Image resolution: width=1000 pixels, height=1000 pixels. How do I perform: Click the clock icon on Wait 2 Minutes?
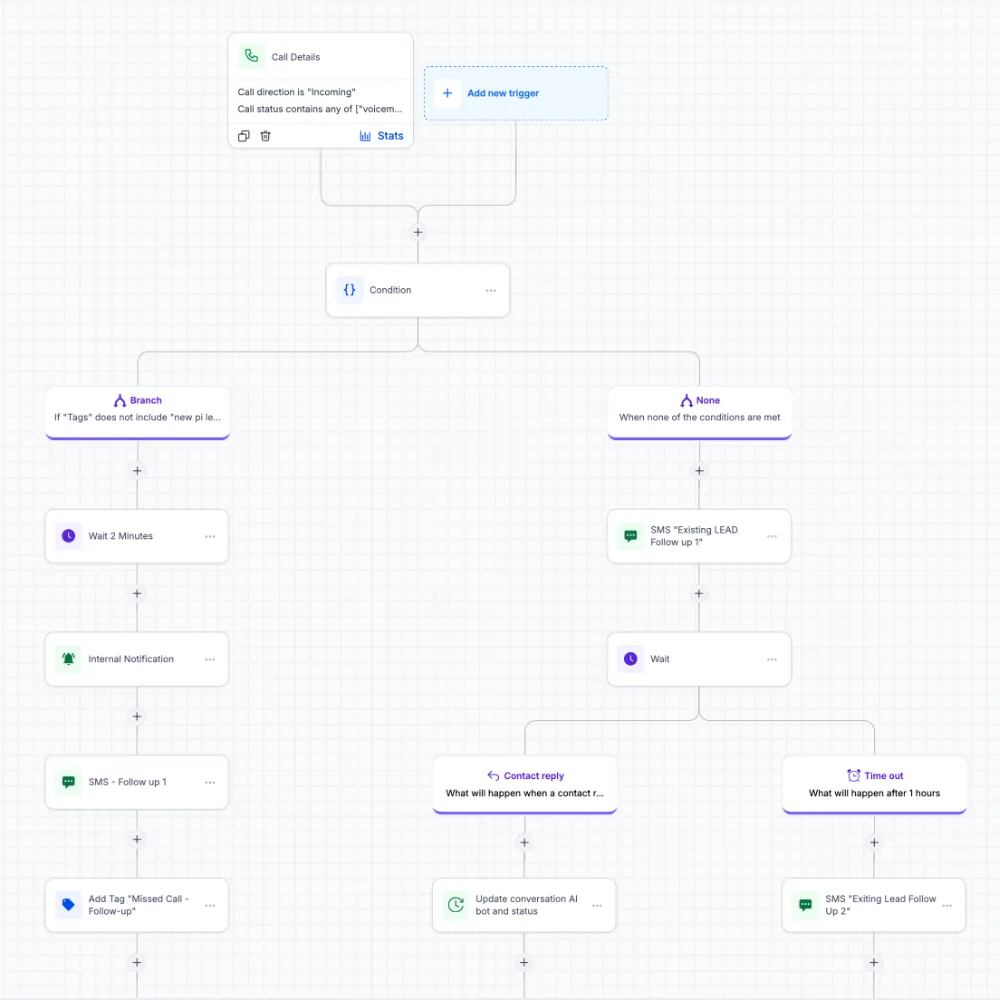click(x=68, y=536)
